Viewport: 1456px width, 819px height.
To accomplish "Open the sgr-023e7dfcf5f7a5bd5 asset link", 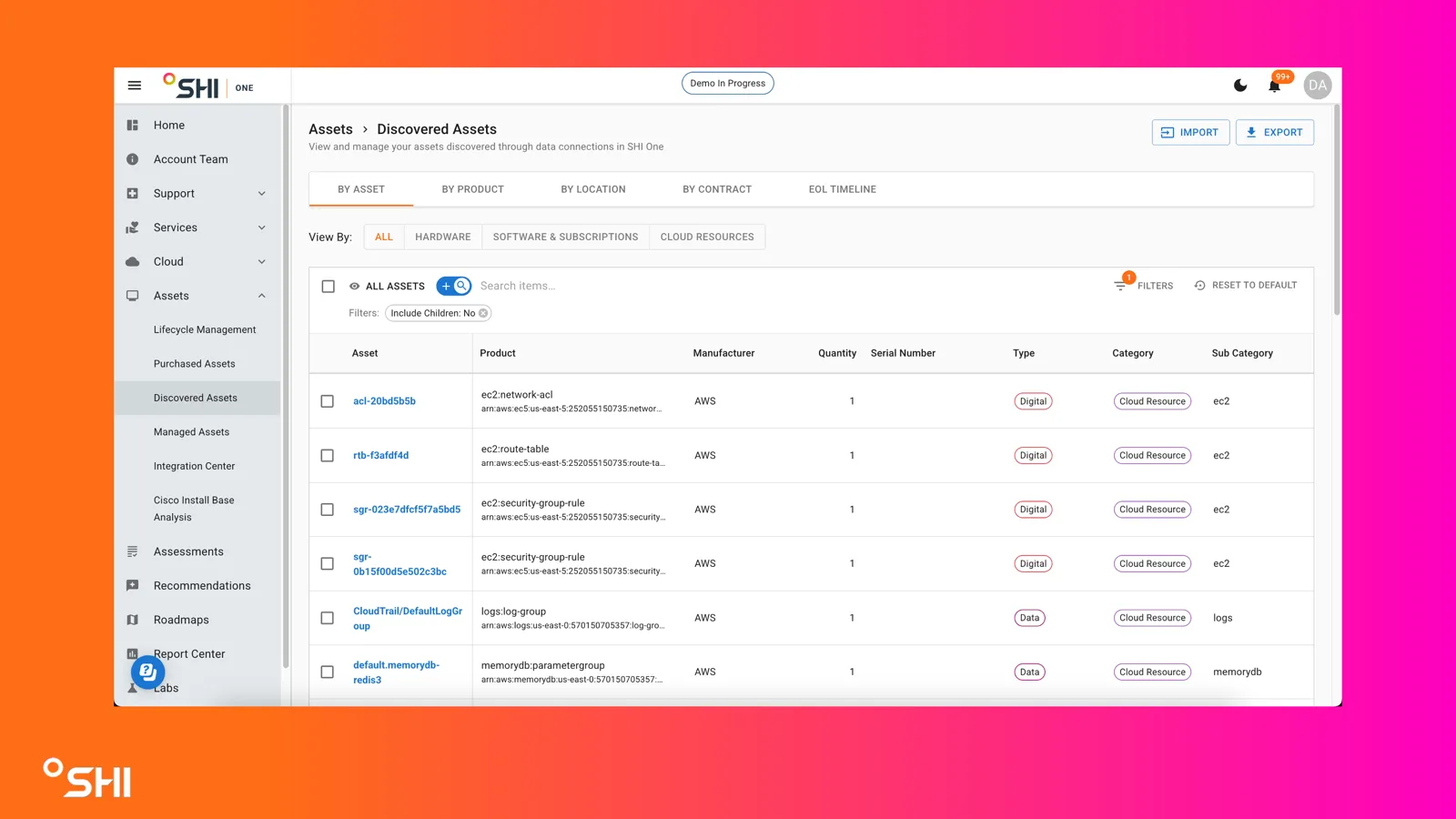I will coord(407,510).
